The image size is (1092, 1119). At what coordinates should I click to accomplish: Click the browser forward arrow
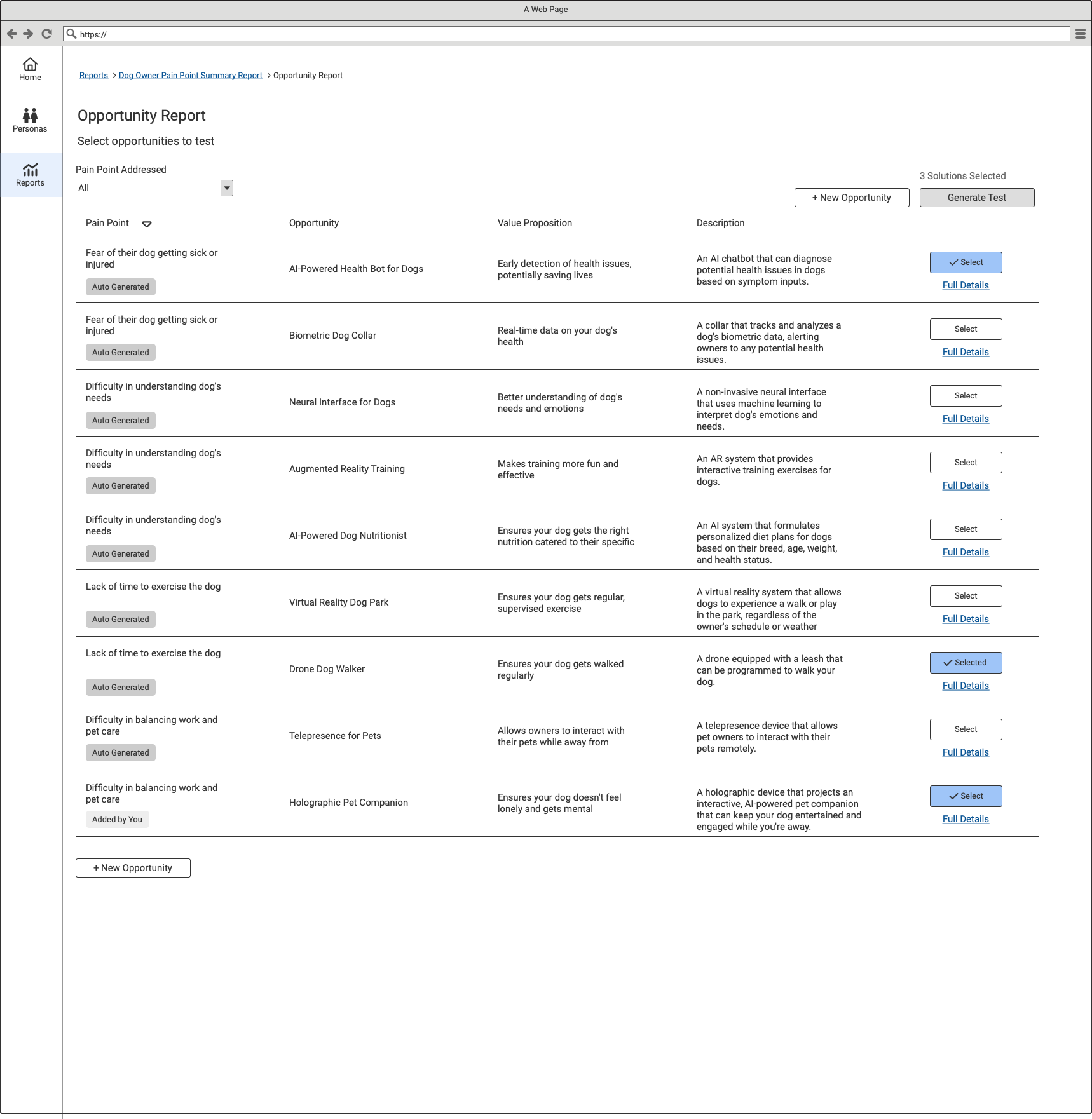[x=28, y=34]
